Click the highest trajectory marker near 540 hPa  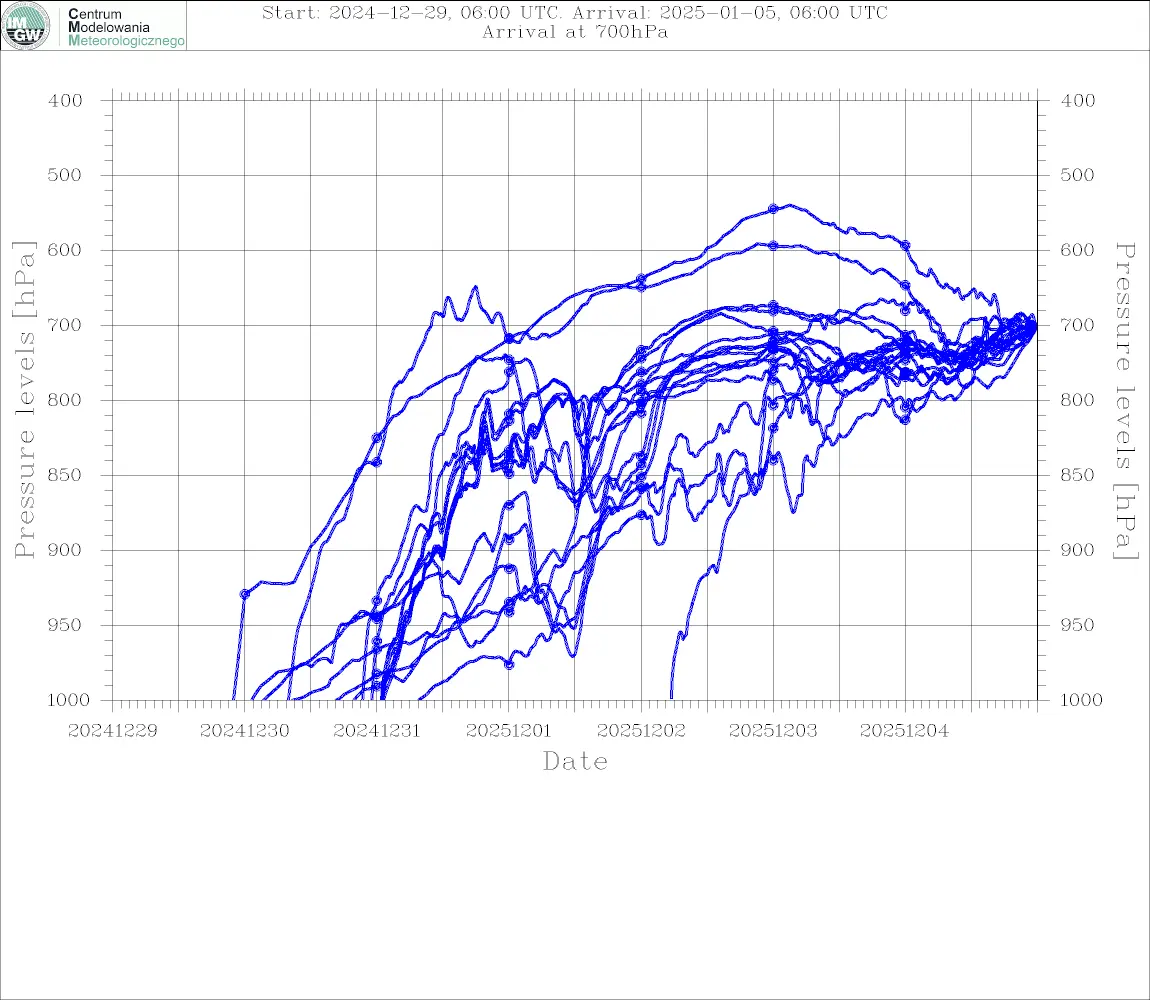(x=773, y=209)
